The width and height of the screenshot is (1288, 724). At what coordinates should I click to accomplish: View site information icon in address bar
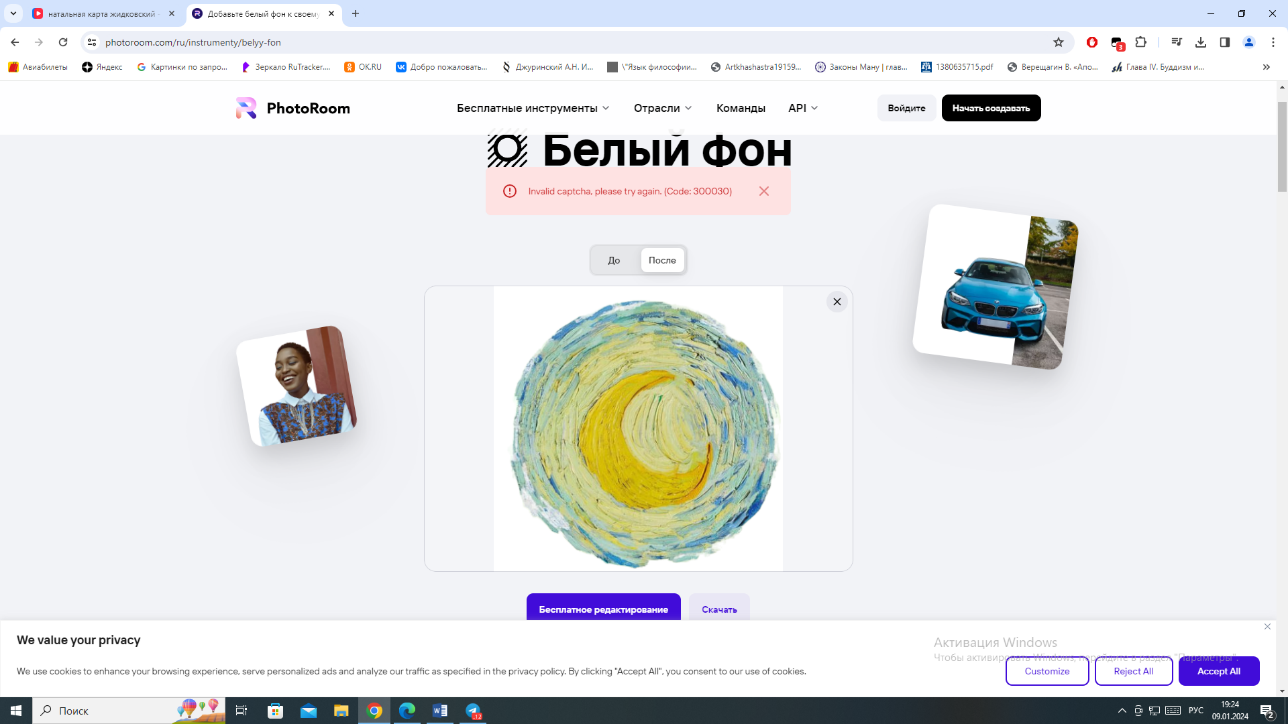(x=92, y=42)
